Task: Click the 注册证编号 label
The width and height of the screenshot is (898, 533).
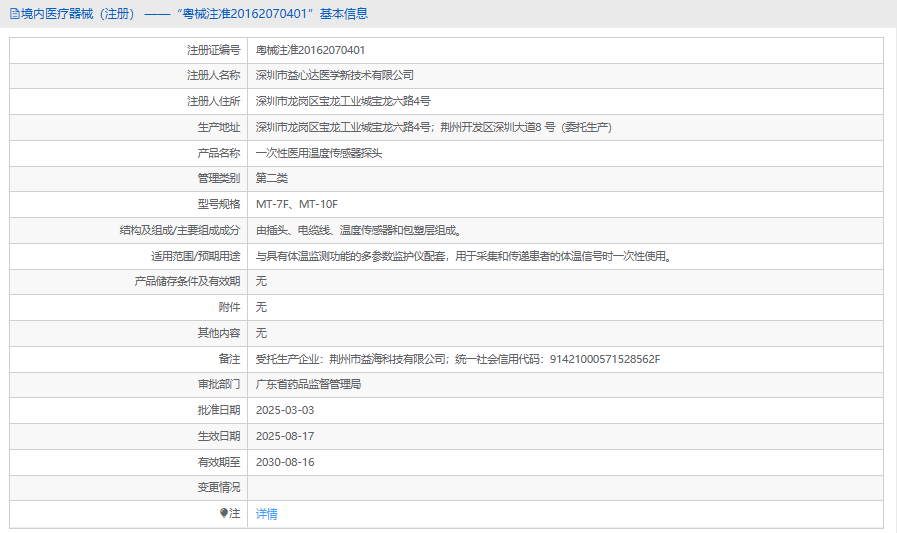Action: 214,50
